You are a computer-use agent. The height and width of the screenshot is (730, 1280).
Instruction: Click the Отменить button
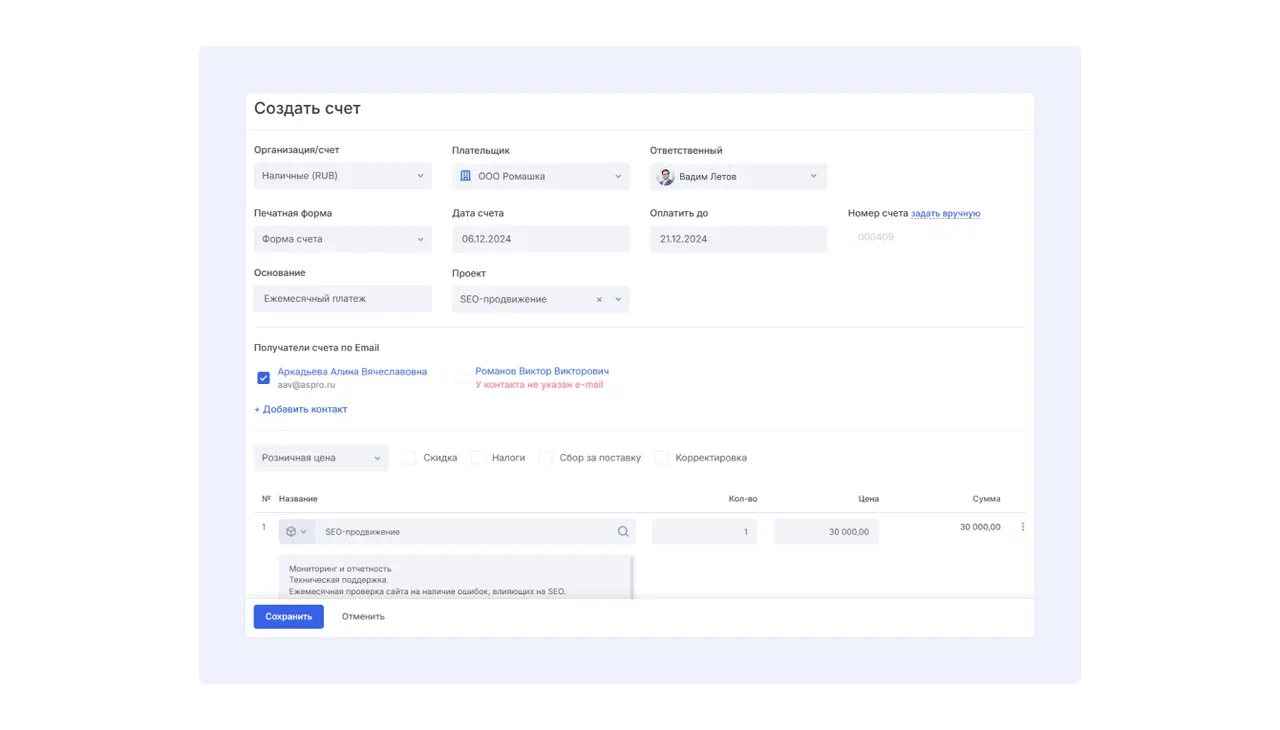point(363,617)
